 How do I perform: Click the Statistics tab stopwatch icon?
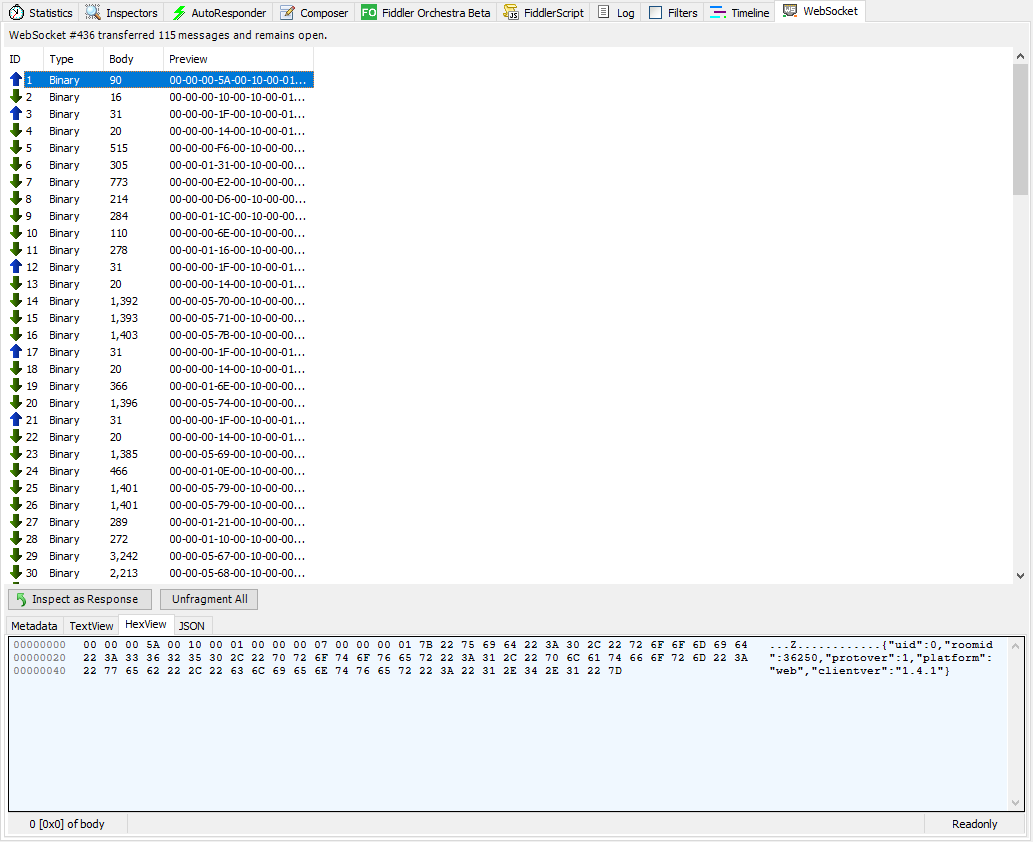pyautogui.click(x=16, y=13)
